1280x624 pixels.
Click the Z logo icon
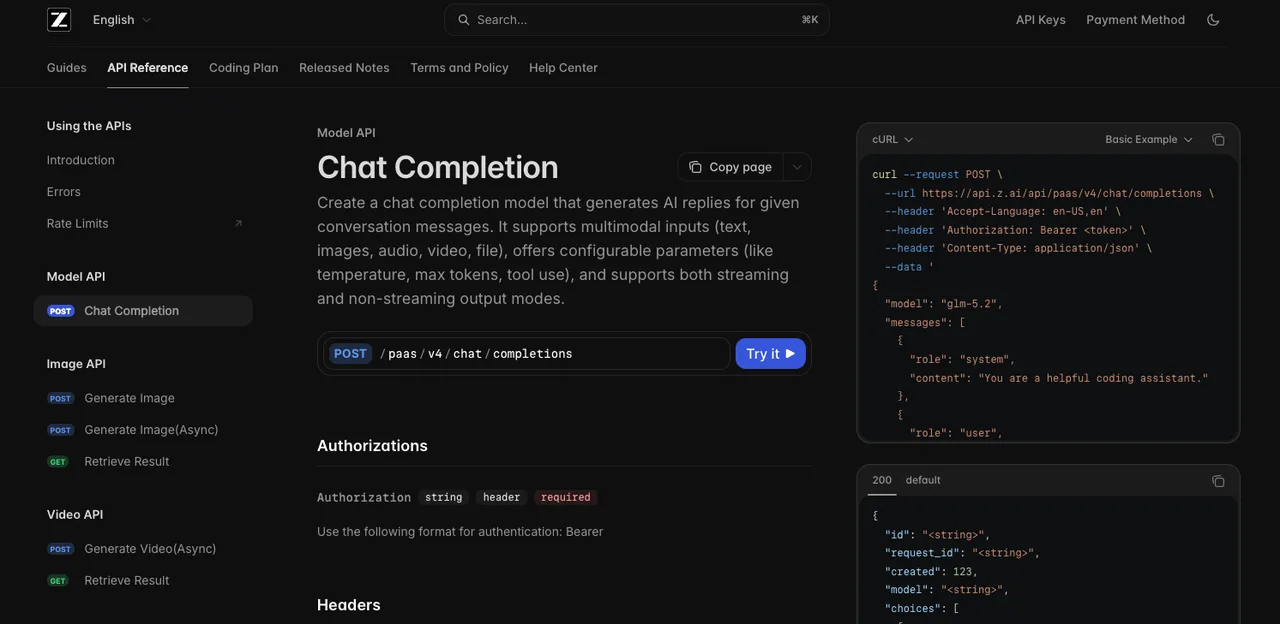point(59,20)
